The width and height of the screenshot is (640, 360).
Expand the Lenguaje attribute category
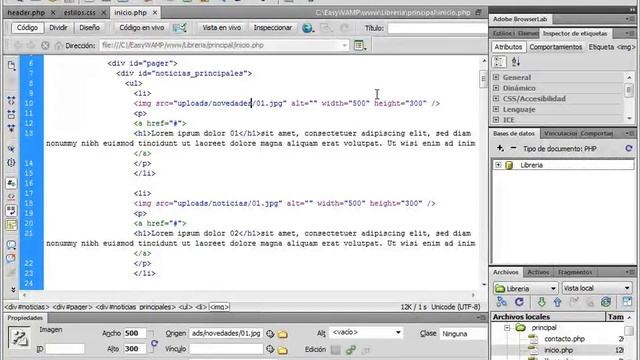tap(496, 109)
